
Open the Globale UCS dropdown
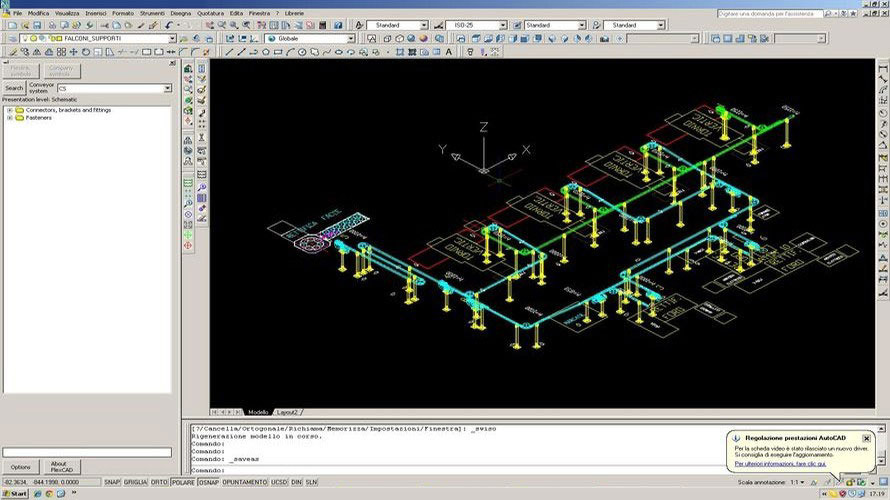coord(351,39)
